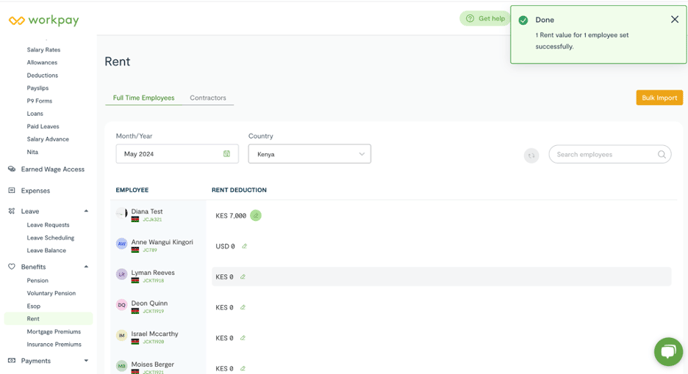The width and height of the screenshot is (688, 374).
Task: Click Anne Wangui Kingori's avatar
Action: (x=122, y=244)
